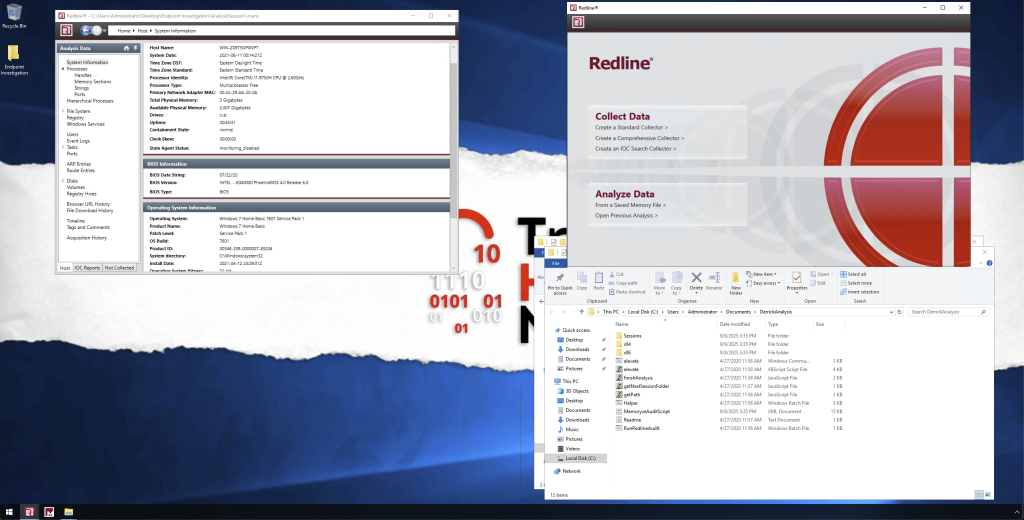Click Open Previous Analysis link

tap(626, 216)
